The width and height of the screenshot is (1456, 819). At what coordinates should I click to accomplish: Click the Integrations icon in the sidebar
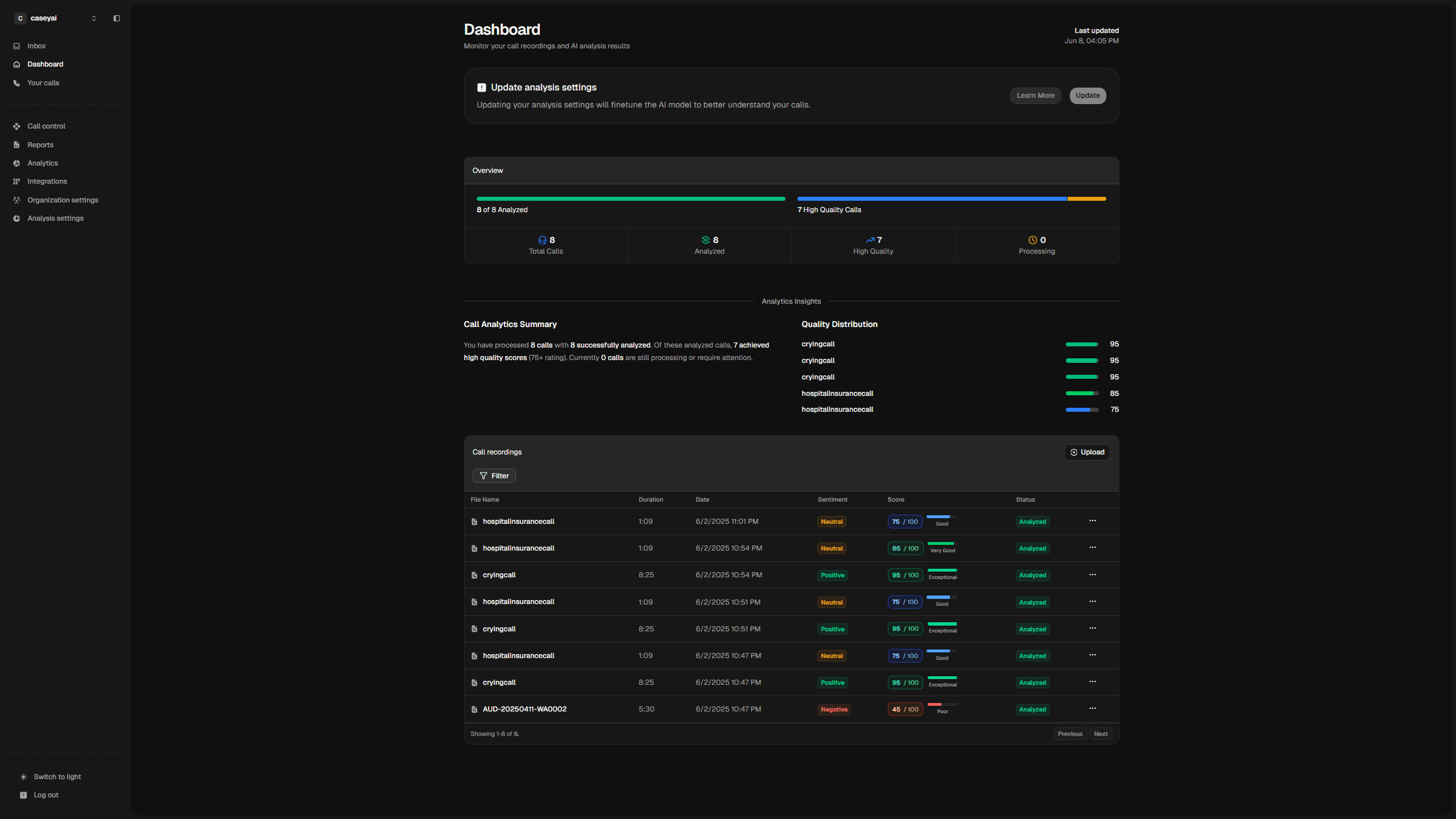(16, 181)
